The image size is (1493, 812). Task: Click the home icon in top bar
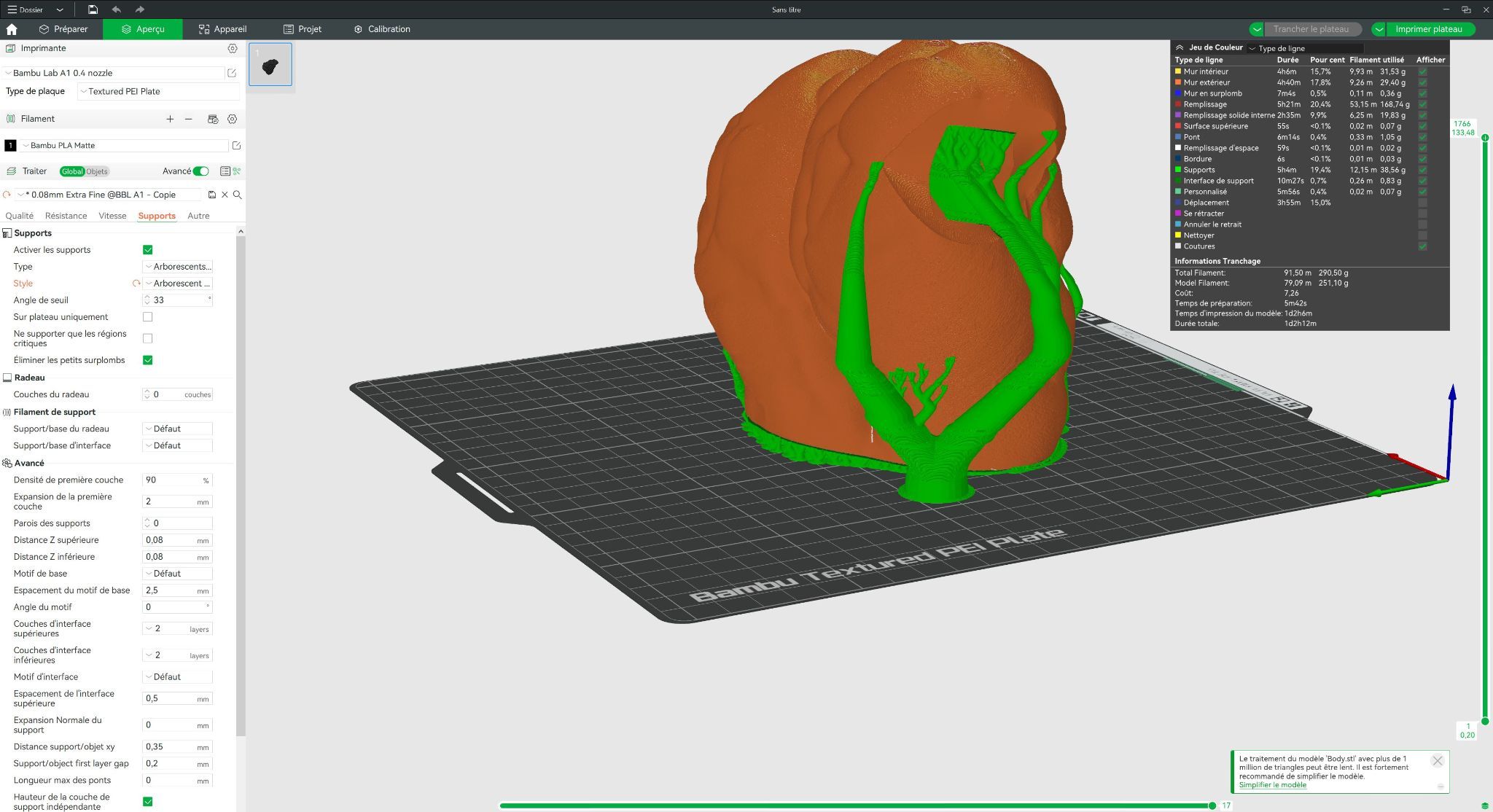[x=12, y=29]
